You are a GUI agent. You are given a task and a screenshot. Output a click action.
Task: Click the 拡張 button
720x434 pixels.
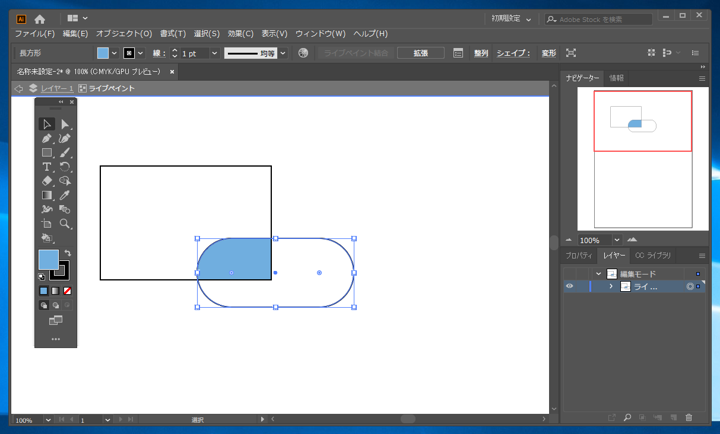point(420,53)
